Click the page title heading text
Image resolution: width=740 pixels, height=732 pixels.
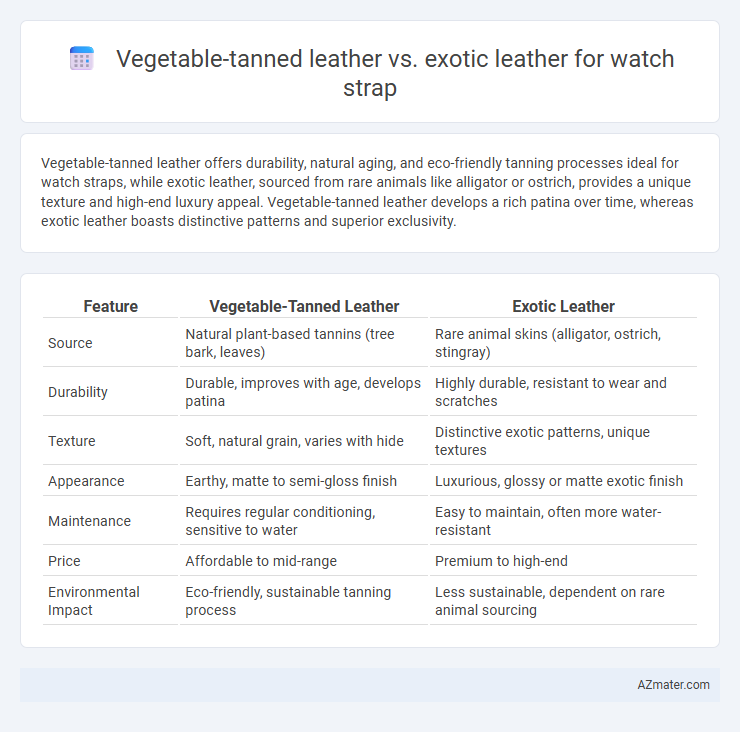[395, 73]
